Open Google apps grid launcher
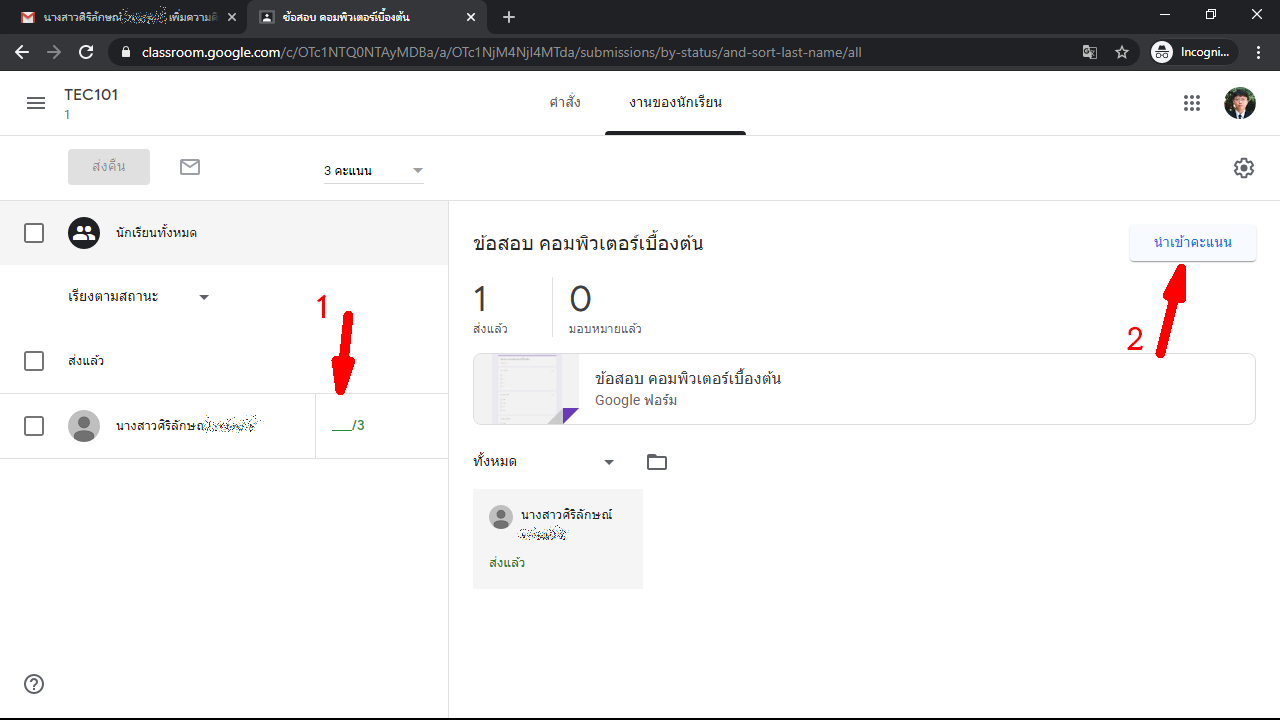The height and width of the screenshot is (720, 1280). click(1191, 103)
